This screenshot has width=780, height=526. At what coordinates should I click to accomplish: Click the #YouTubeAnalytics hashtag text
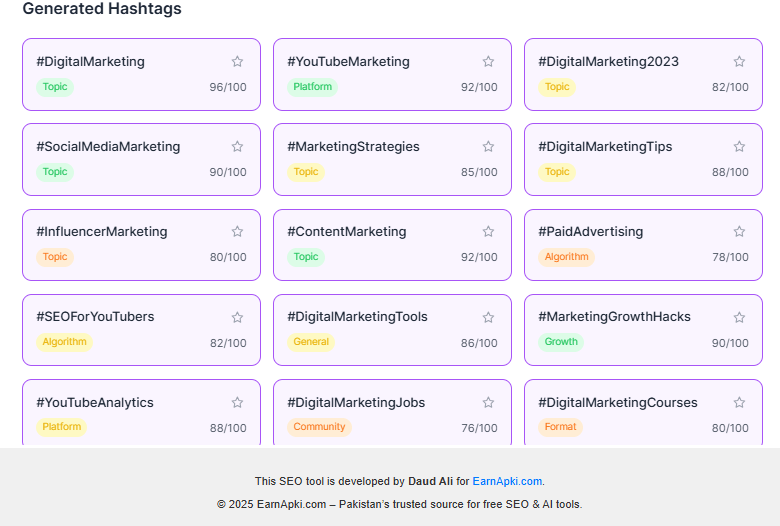95,403
